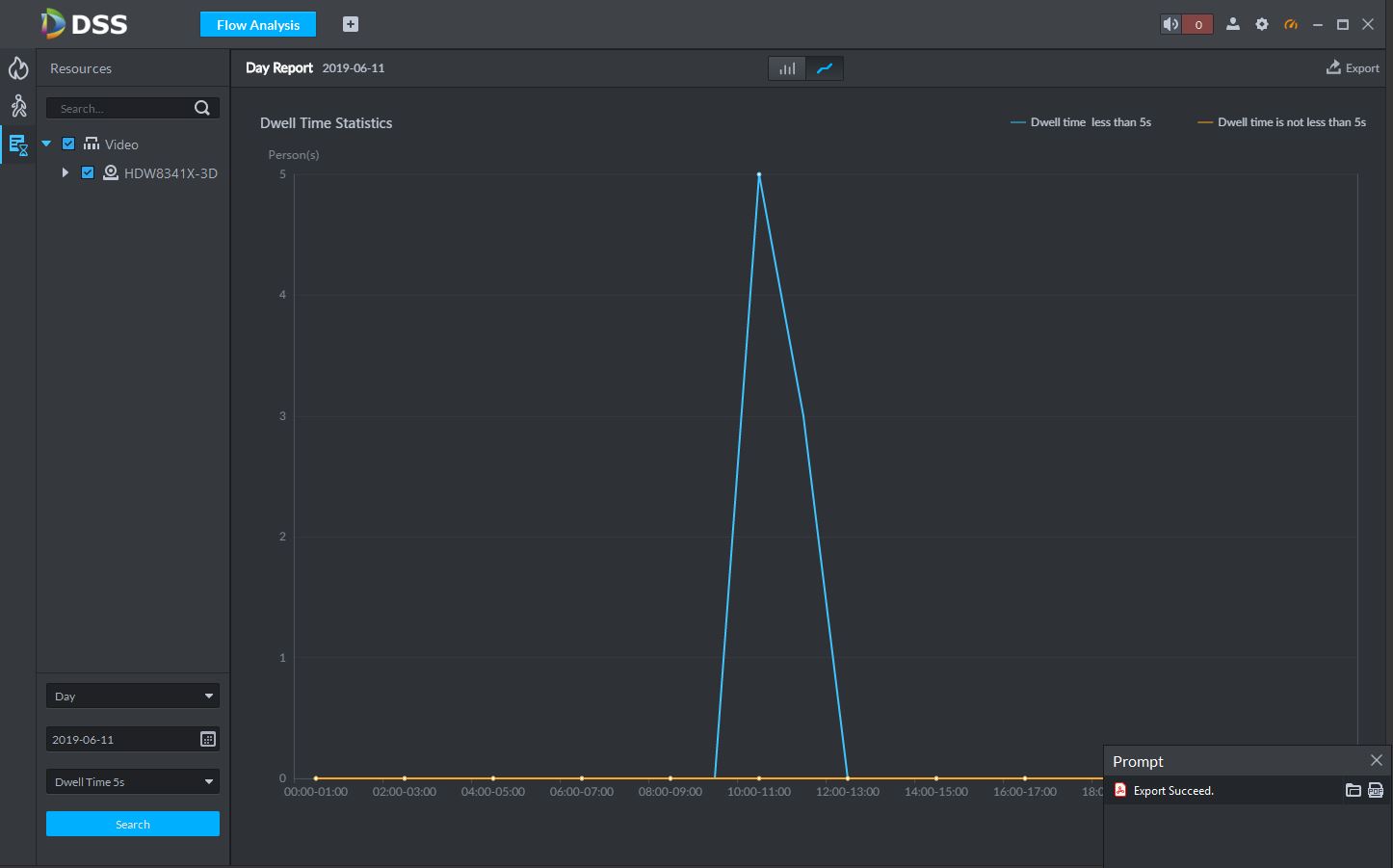Mute the alarm sound speaker icon
The width and height of the screenshot is (1393, 868).
1170,25
